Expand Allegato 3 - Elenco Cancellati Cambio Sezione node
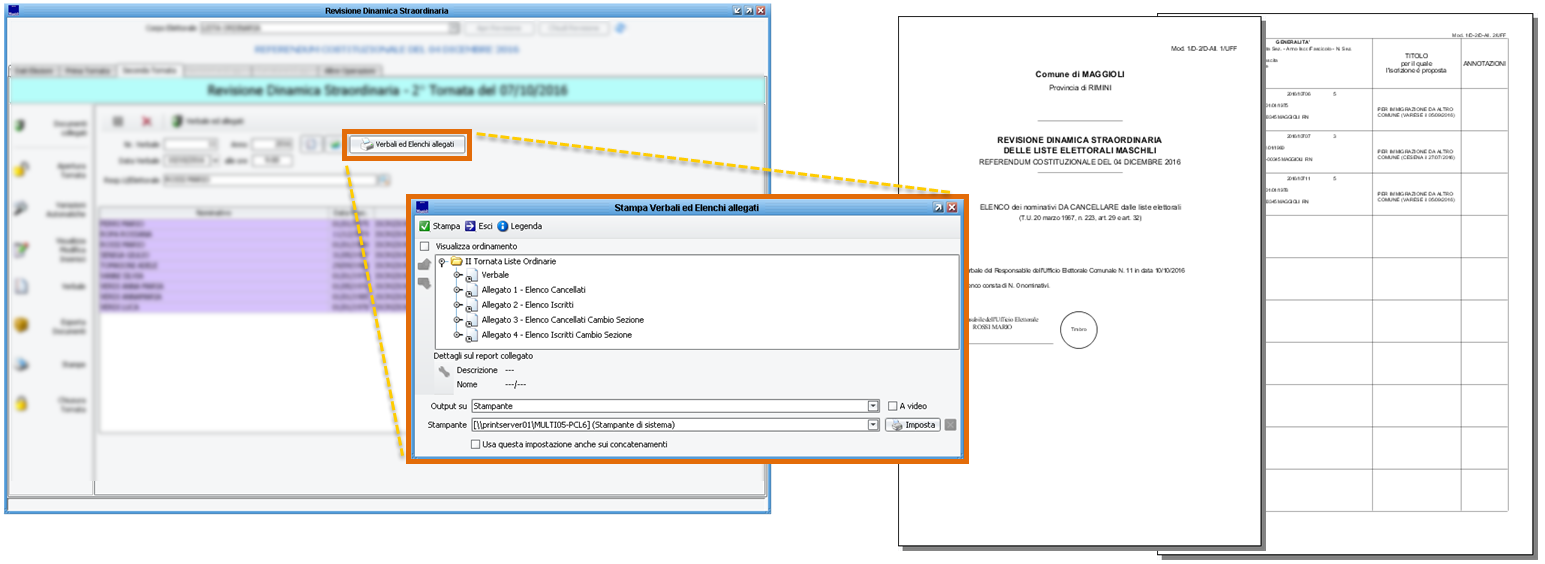Image resolution: width=1545 pixels, height=564 pixels. pyautogui.click(x=457, y=320)
